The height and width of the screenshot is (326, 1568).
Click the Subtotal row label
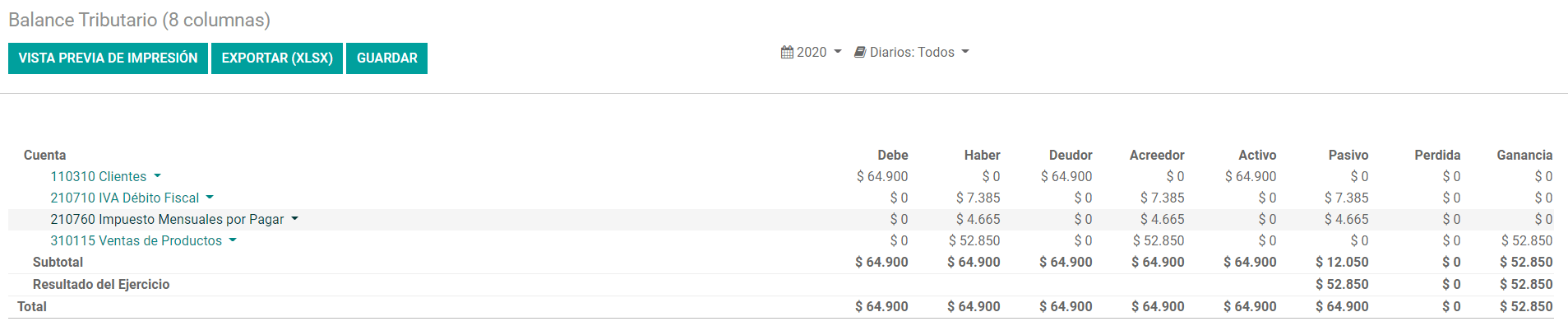pos(58,262)
